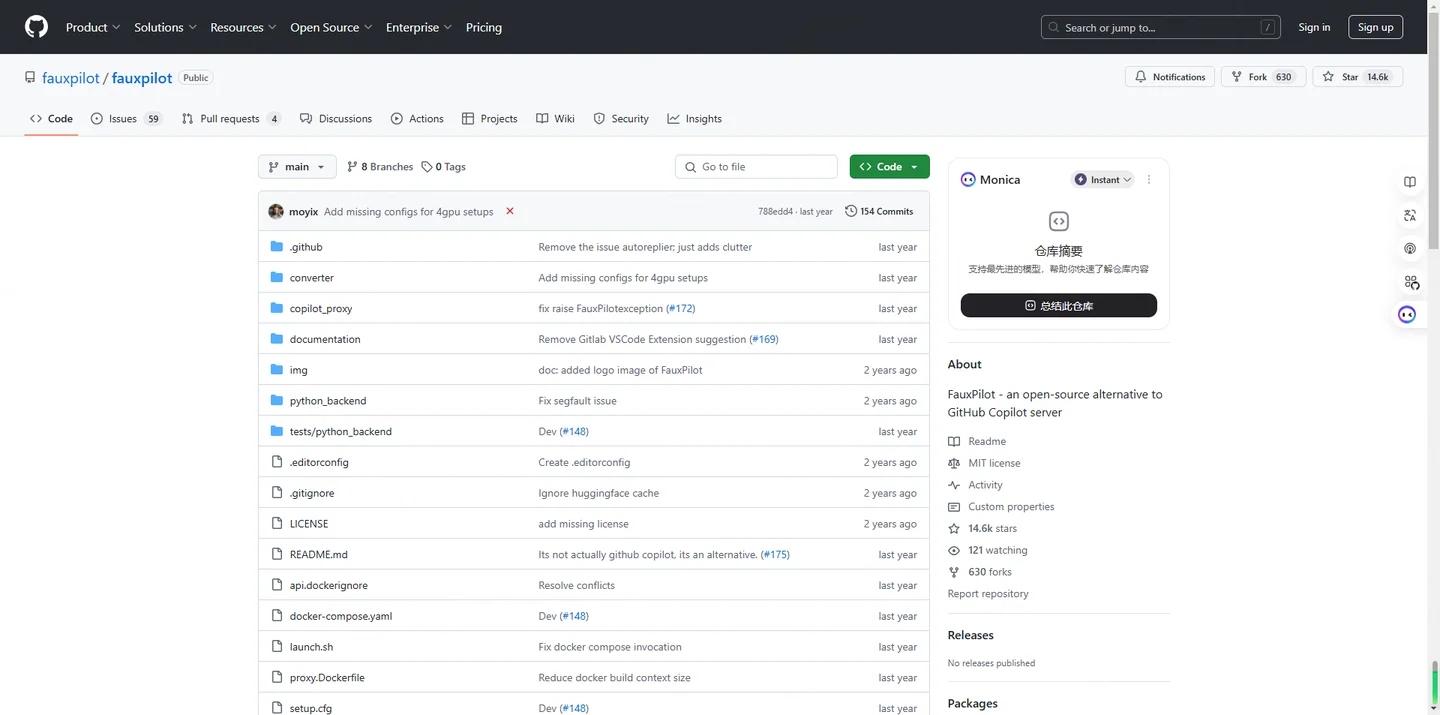Viewport: 1440px width, 715px height.
Task: View 8 Branches link
Action: [380, 167]
